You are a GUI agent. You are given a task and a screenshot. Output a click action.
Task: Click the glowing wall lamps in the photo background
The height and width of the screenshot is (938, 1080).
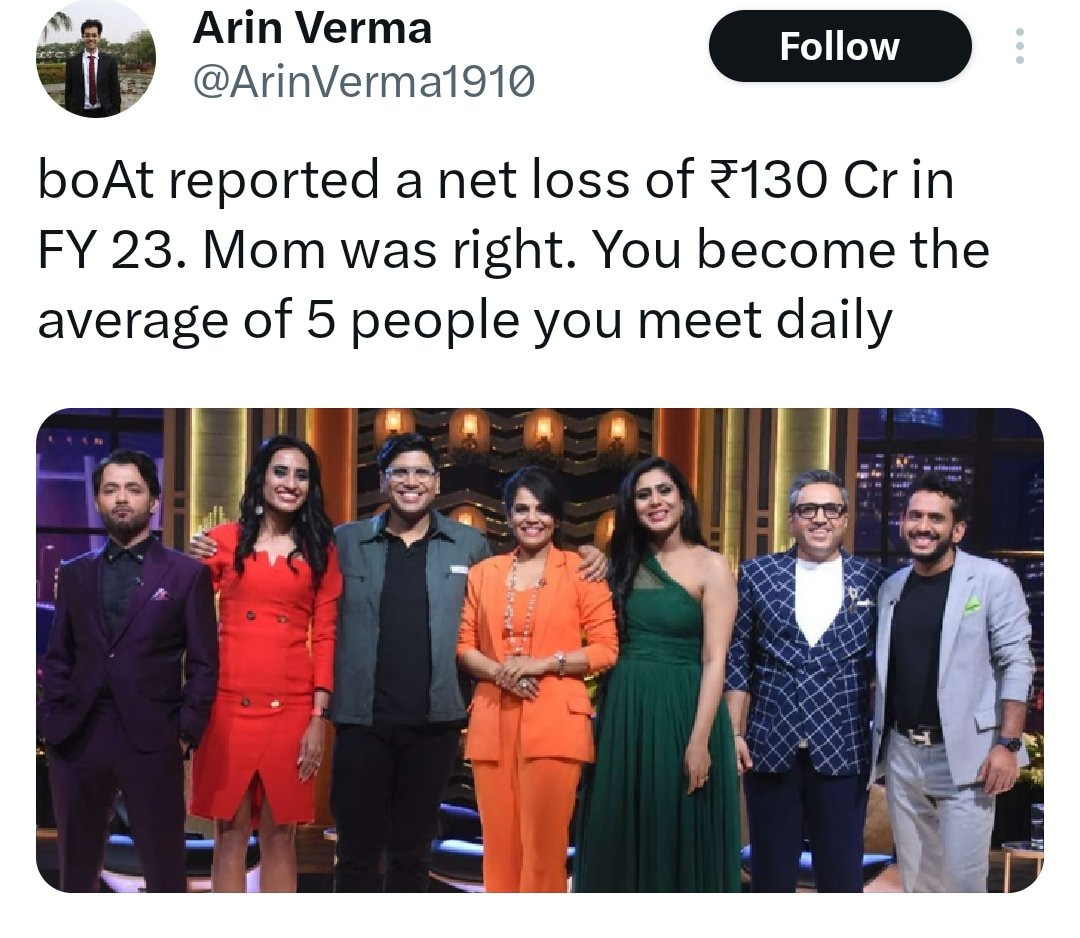[x=506, y=428]
